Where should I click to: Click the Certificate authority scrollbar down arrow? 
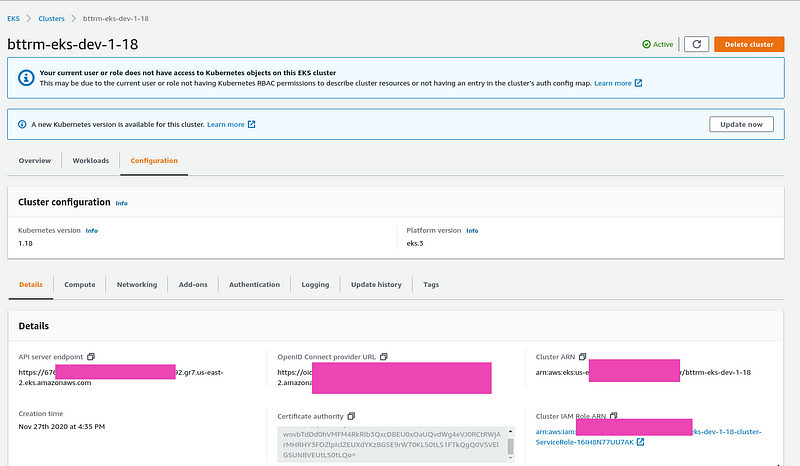tap(510, 458)
